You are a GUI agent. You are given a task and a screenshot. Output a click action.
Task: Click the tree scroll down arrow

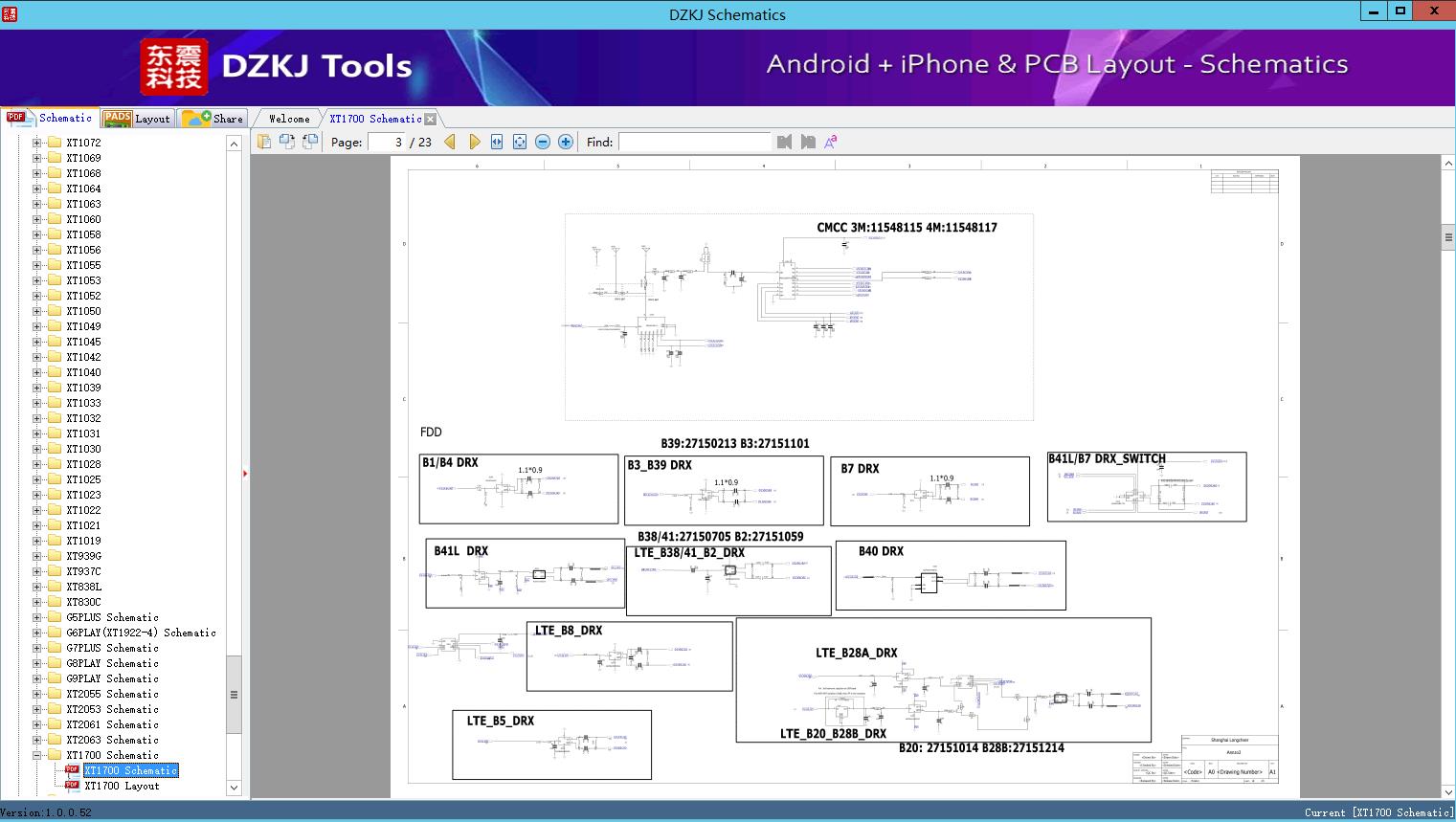[234, 788]
